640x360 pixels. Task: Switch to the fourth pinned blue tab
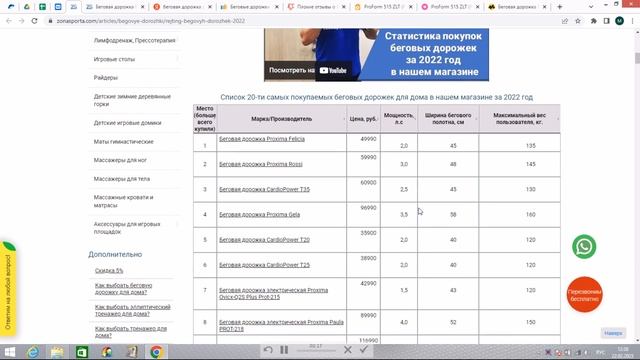point(58,7)
